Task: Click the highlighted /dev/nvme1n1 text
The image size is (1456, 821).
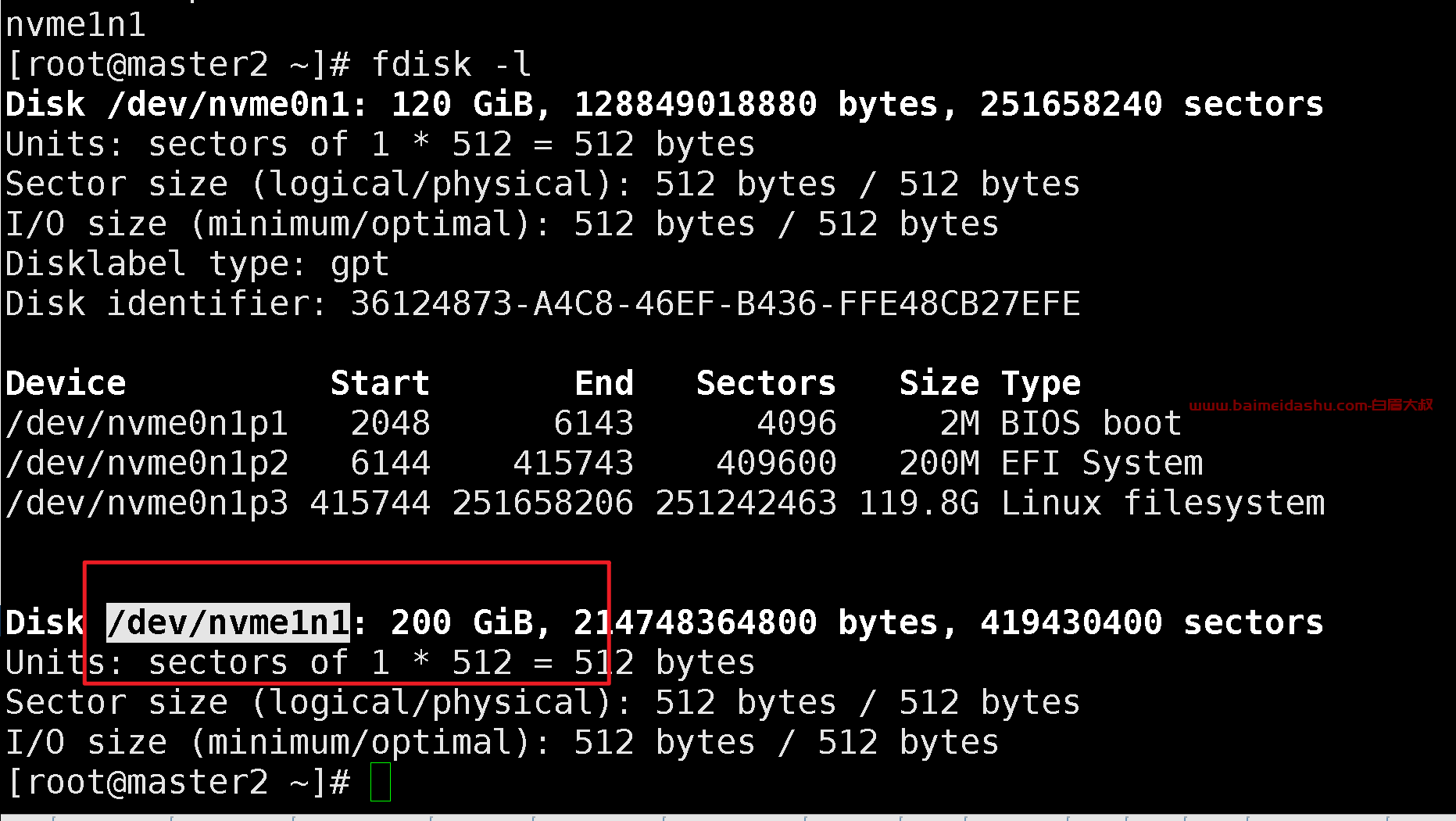Action: point(228,623)
